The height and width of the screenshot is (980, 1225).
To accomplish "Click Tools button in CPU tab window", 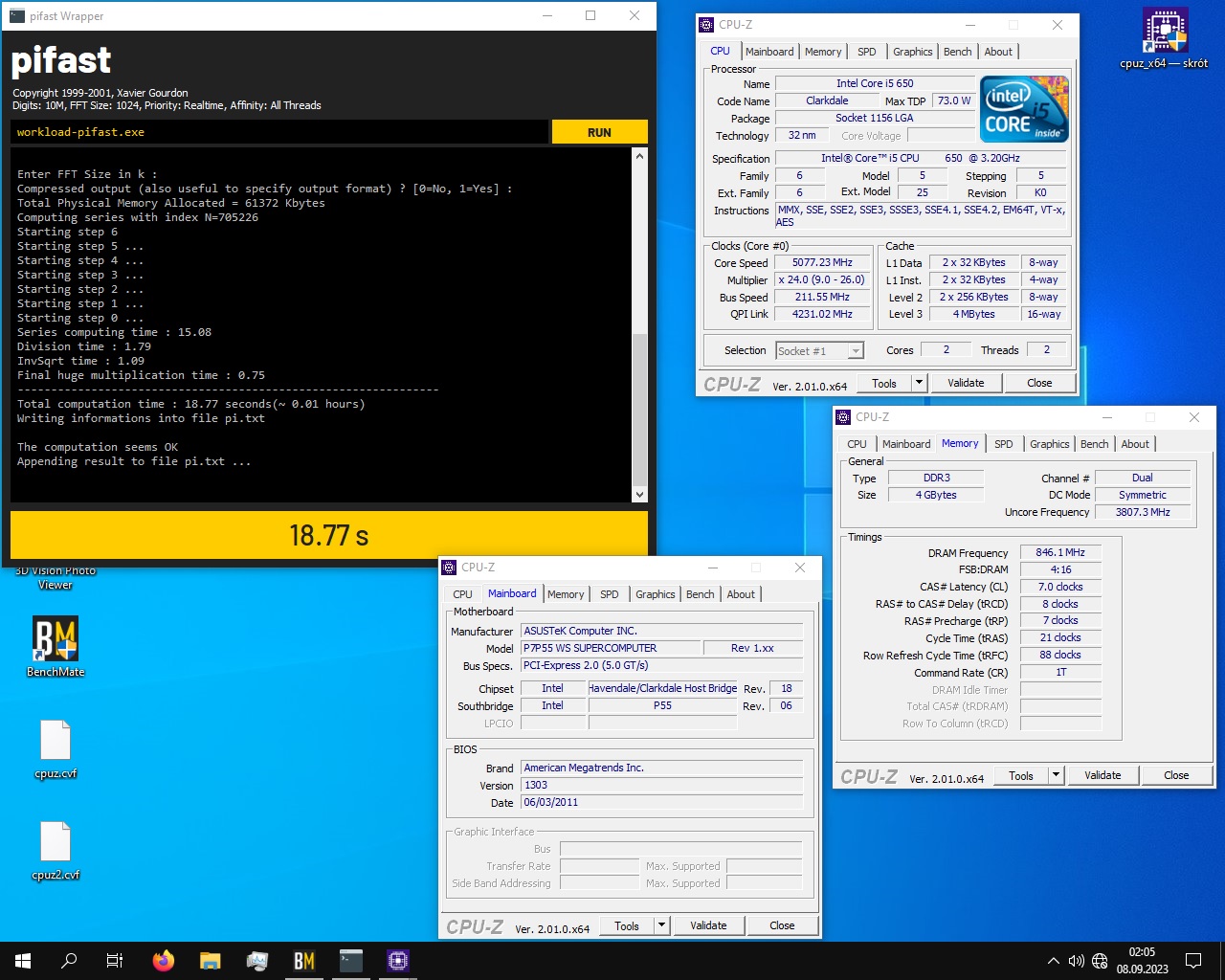I will pos(884,383).
